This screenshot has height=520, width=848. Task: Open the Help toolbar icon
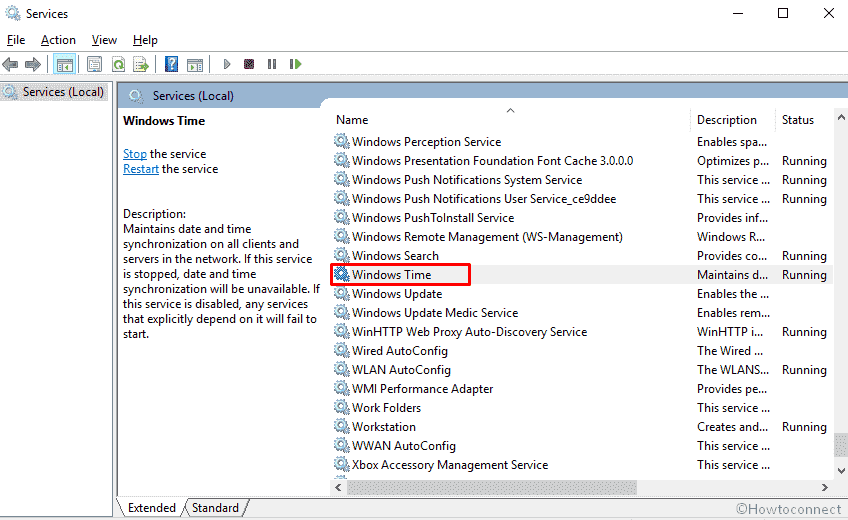point(171,64)
